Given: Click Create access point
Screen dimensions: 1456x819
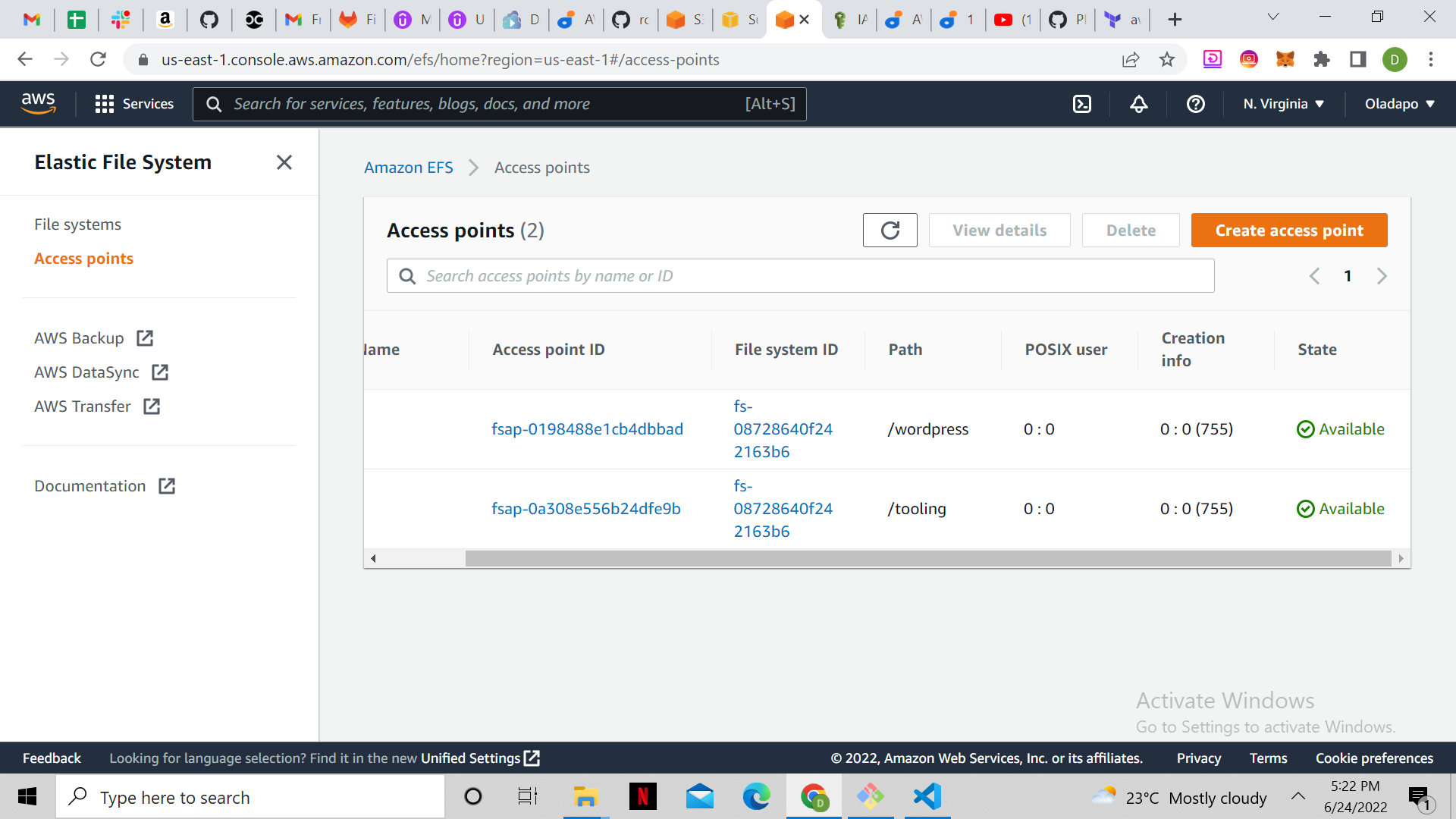Looking at the screenshot, I should tap(1288, 230).
